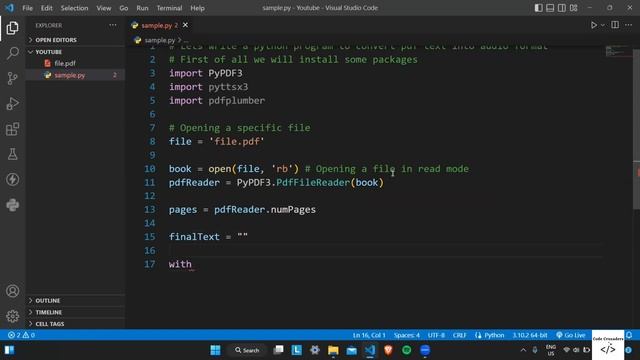Open errors and warnings status indicator
This screenshot has width=640, height=360.
coord(21,335)
